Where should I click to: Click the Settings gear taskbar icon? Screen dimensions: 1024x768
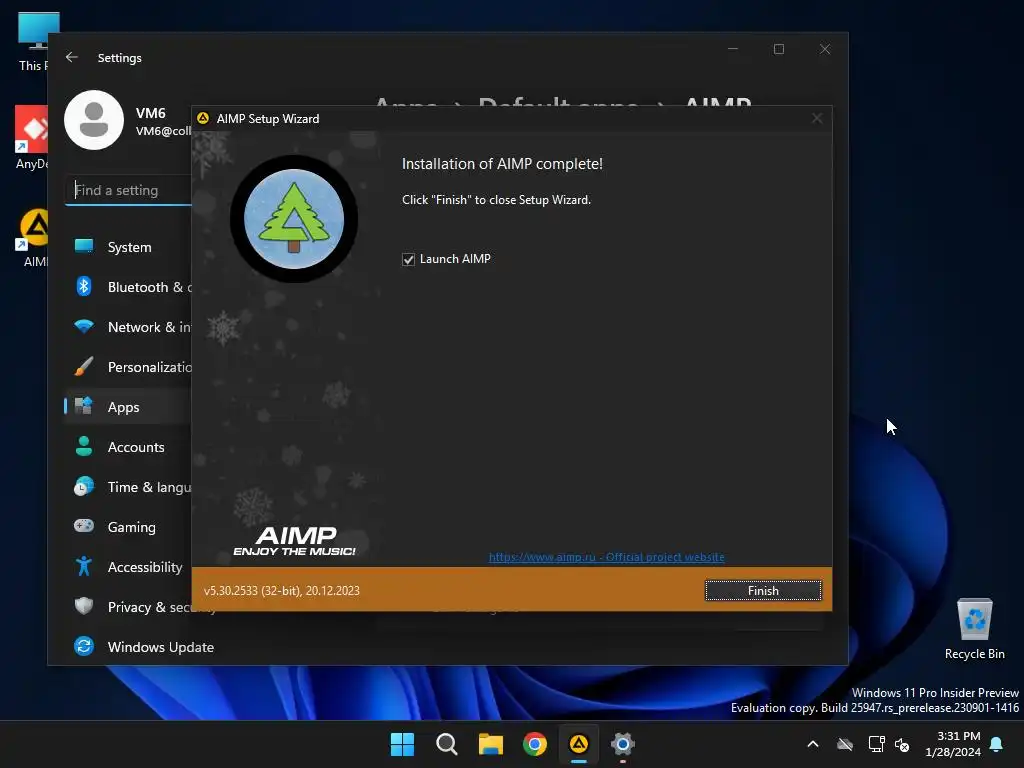coord(623,744)
